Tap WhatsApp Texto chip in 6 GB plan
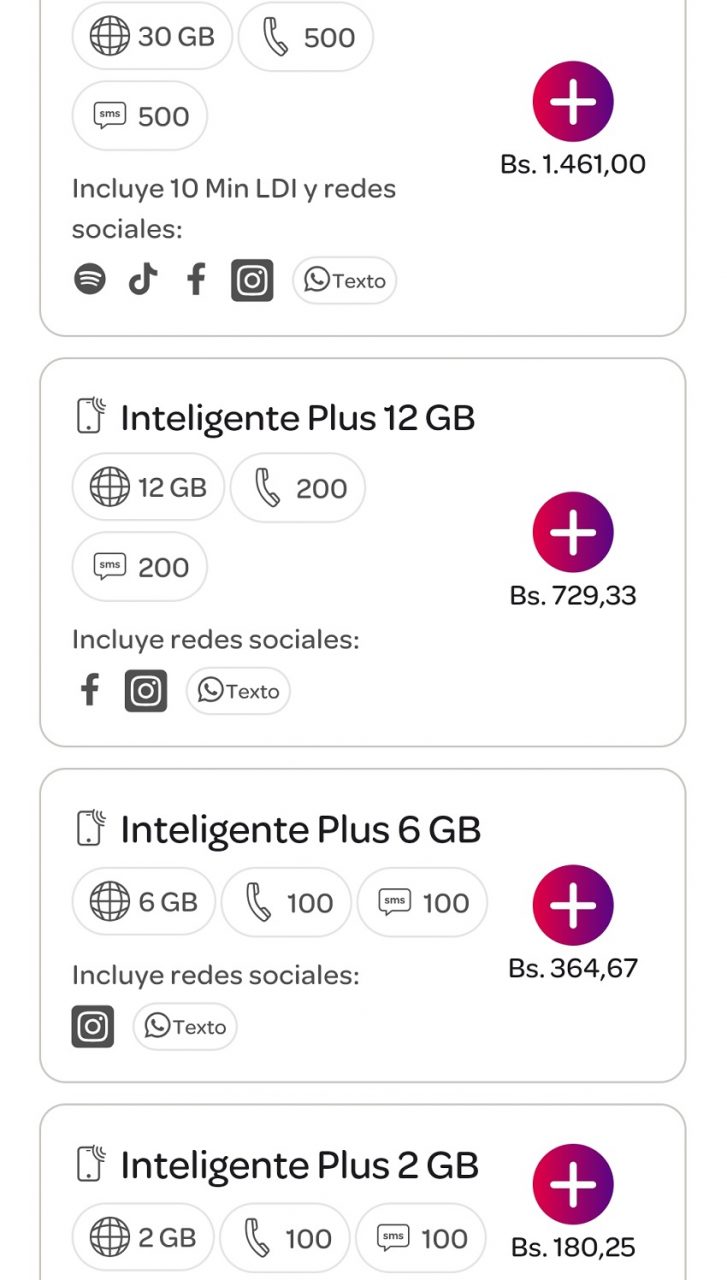727x1280 pixels. point(185,1027)
